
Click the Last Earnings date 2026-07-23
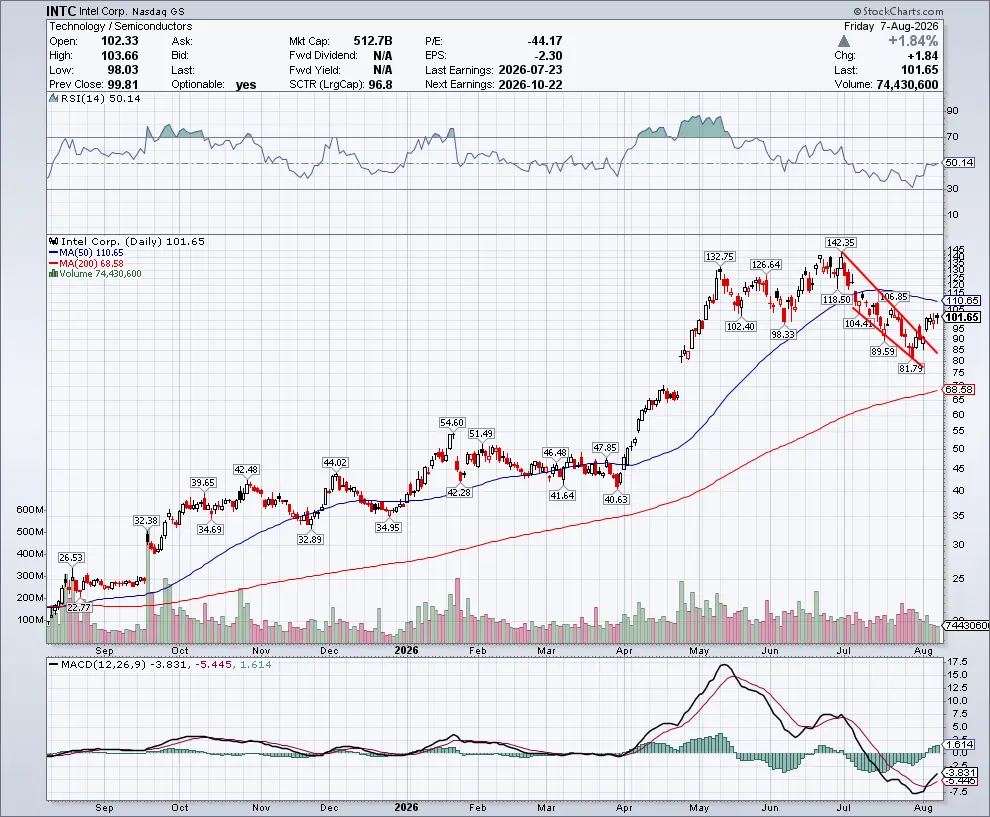[530, 69]
